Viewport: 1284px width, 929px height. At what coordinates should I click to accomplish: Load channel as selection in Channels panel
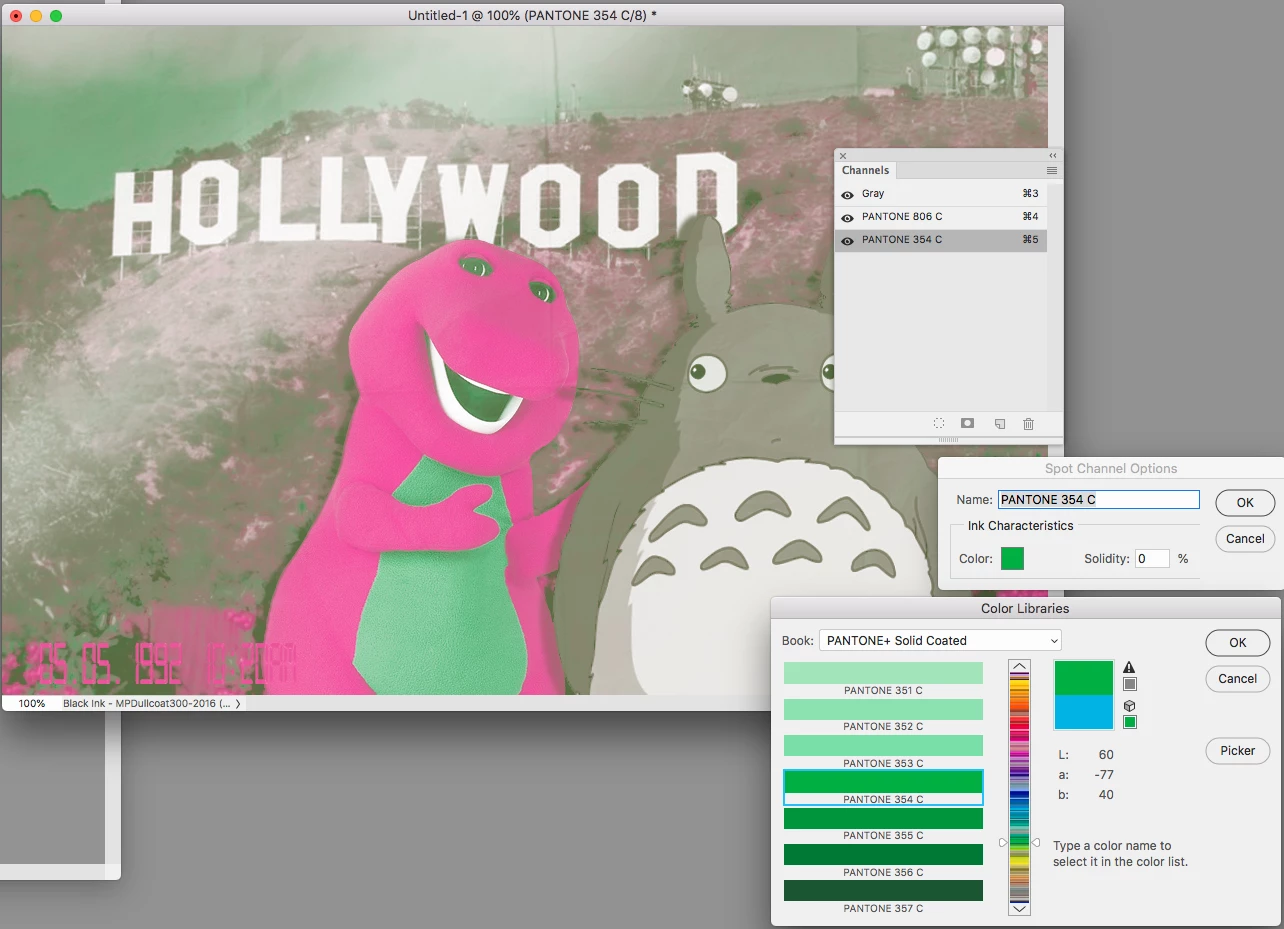(x=939, y=424)
